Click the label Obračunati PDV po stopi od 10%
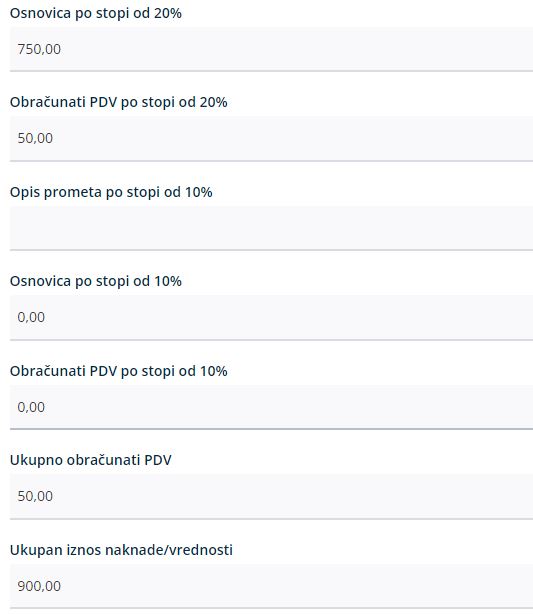Image resolution: width=533 pixels, height=614 pixels. pos(119,371)
